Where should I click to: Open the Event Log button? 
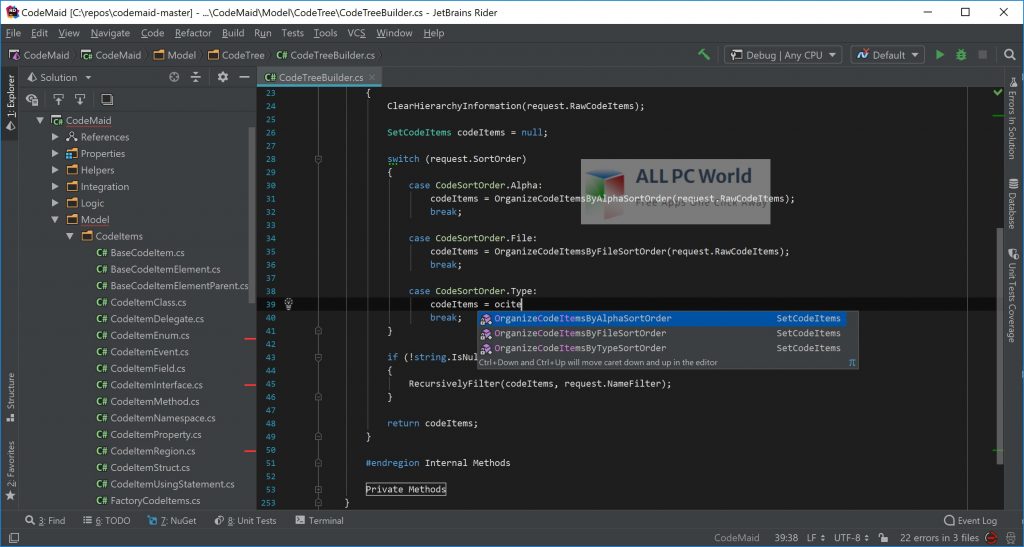[970, 520]
